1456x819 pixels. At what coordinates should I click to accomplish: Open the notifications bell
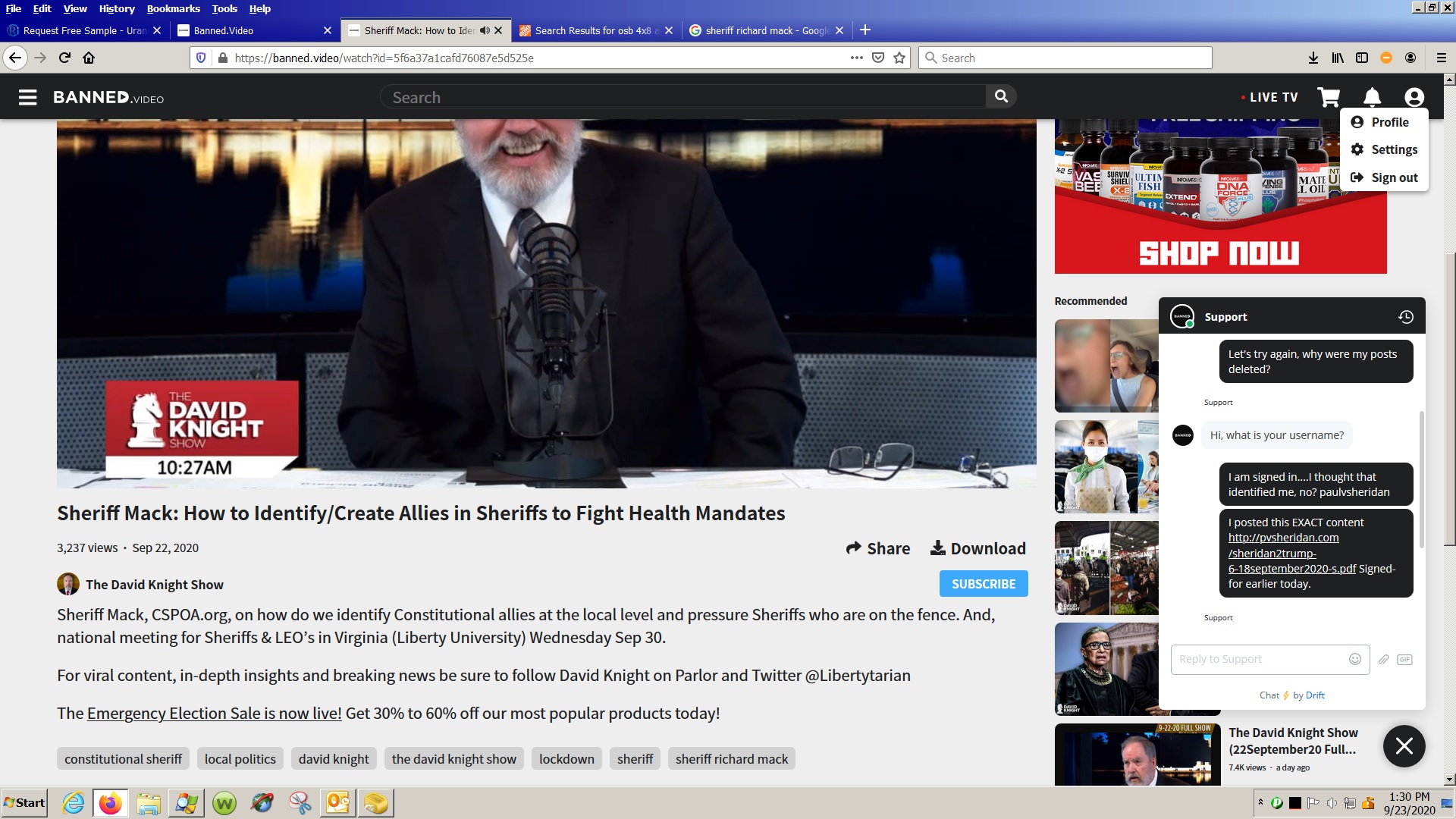point(1372,97)
